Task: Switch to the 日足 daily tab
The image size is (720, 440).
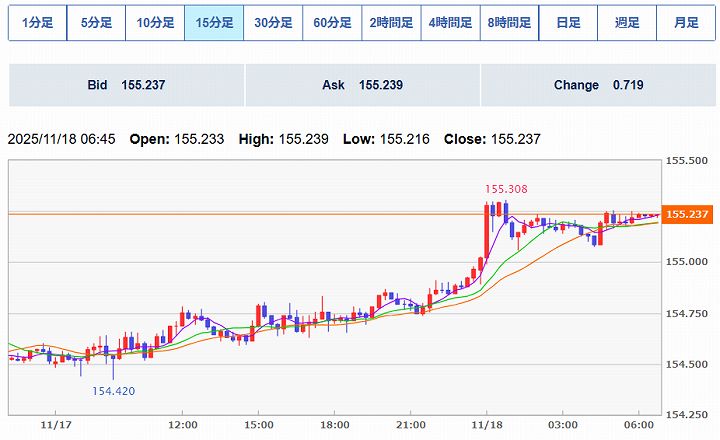Action: tap(568, 23)
